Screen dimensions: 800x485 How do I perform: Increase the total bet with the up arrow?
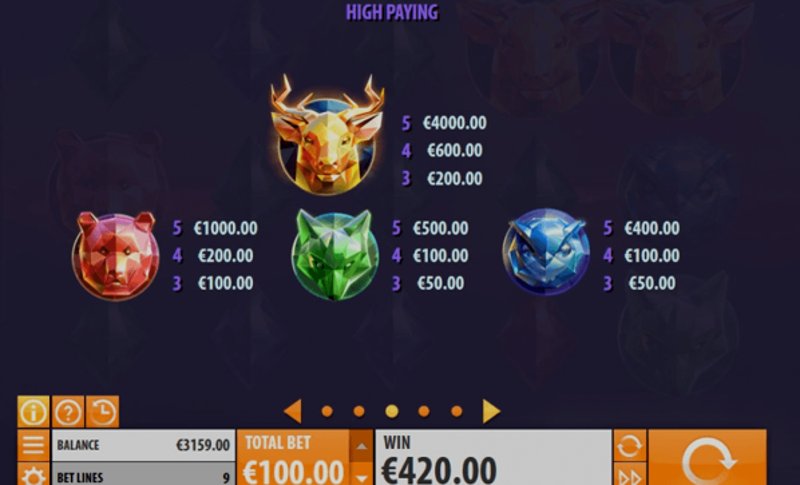pyautogui.click(x=361, y=446)
